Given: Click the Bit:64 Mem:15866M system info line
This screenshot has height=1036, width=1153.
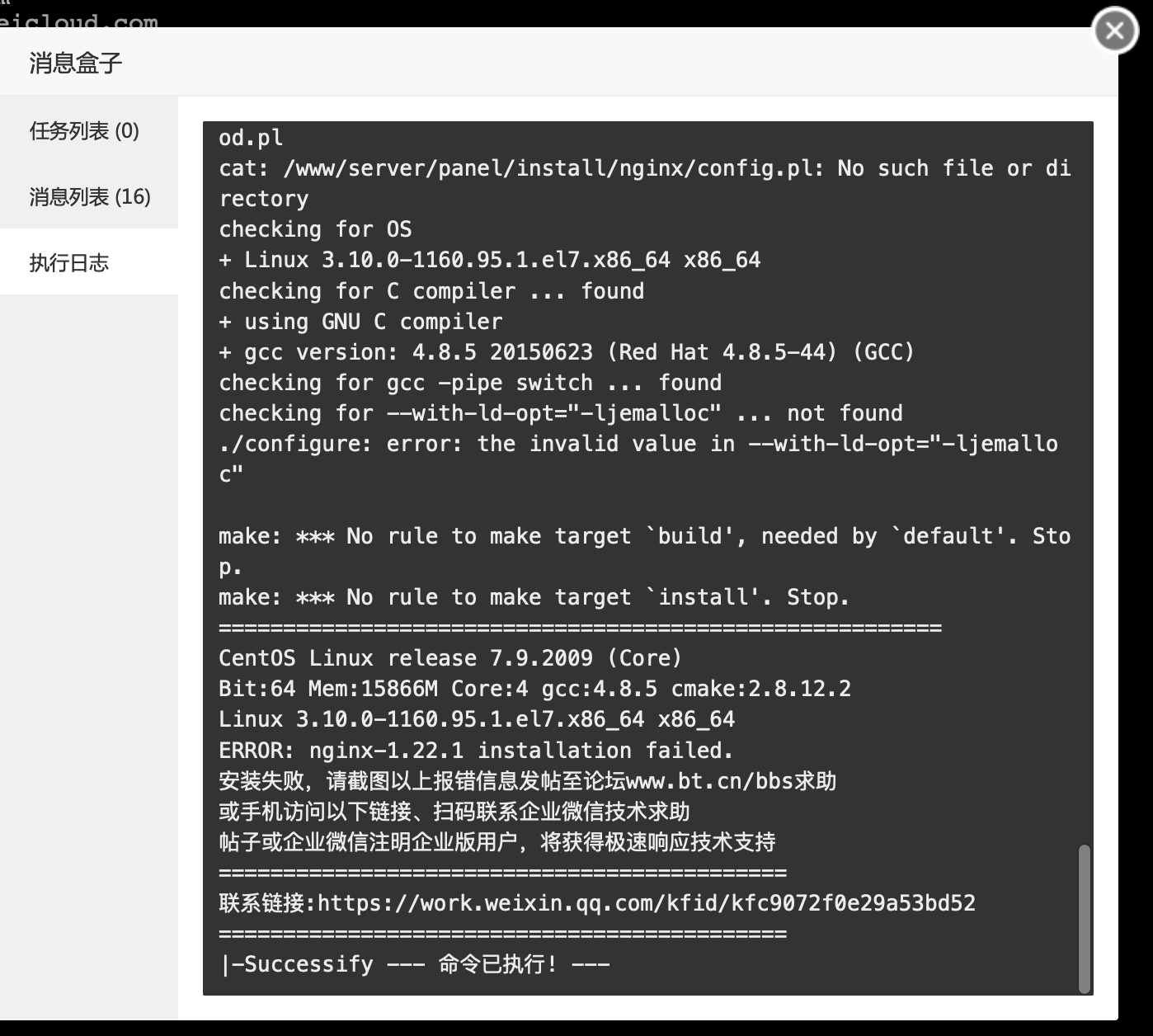Looking at the screenshot, I should point(534,689).
